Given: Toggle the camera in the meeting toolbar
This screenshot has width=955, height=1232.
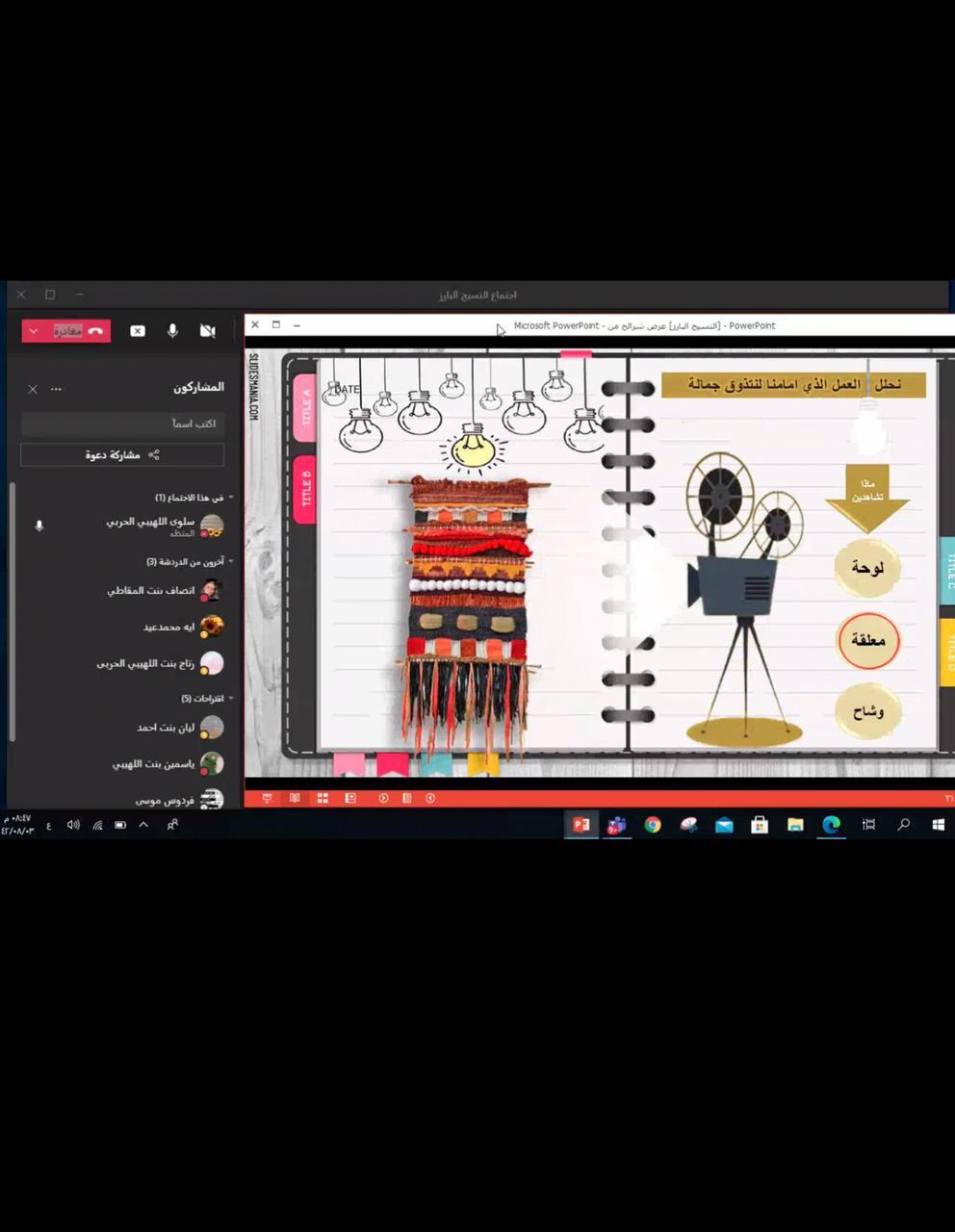Looking at the screenshot, I should click(207, 331).
